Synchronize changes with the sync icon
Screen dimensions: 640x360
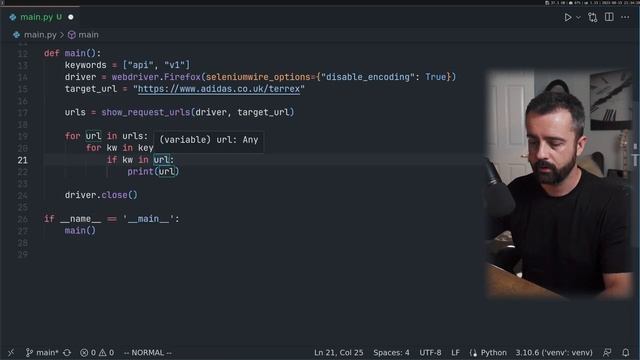pos(67,353)
